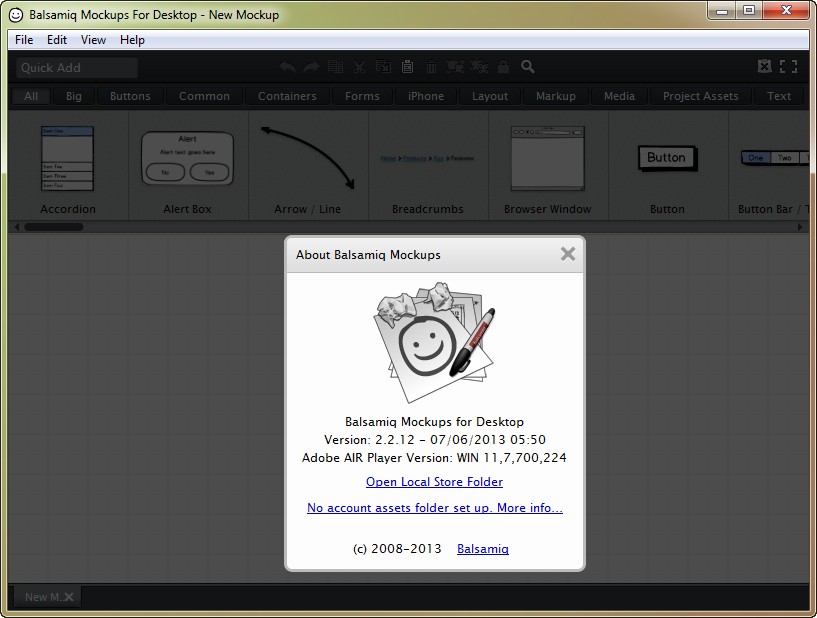The height and width of the screenshot is (618, 817).
Task: Click the smiley app icon in title bar
Action: [16, 15]
